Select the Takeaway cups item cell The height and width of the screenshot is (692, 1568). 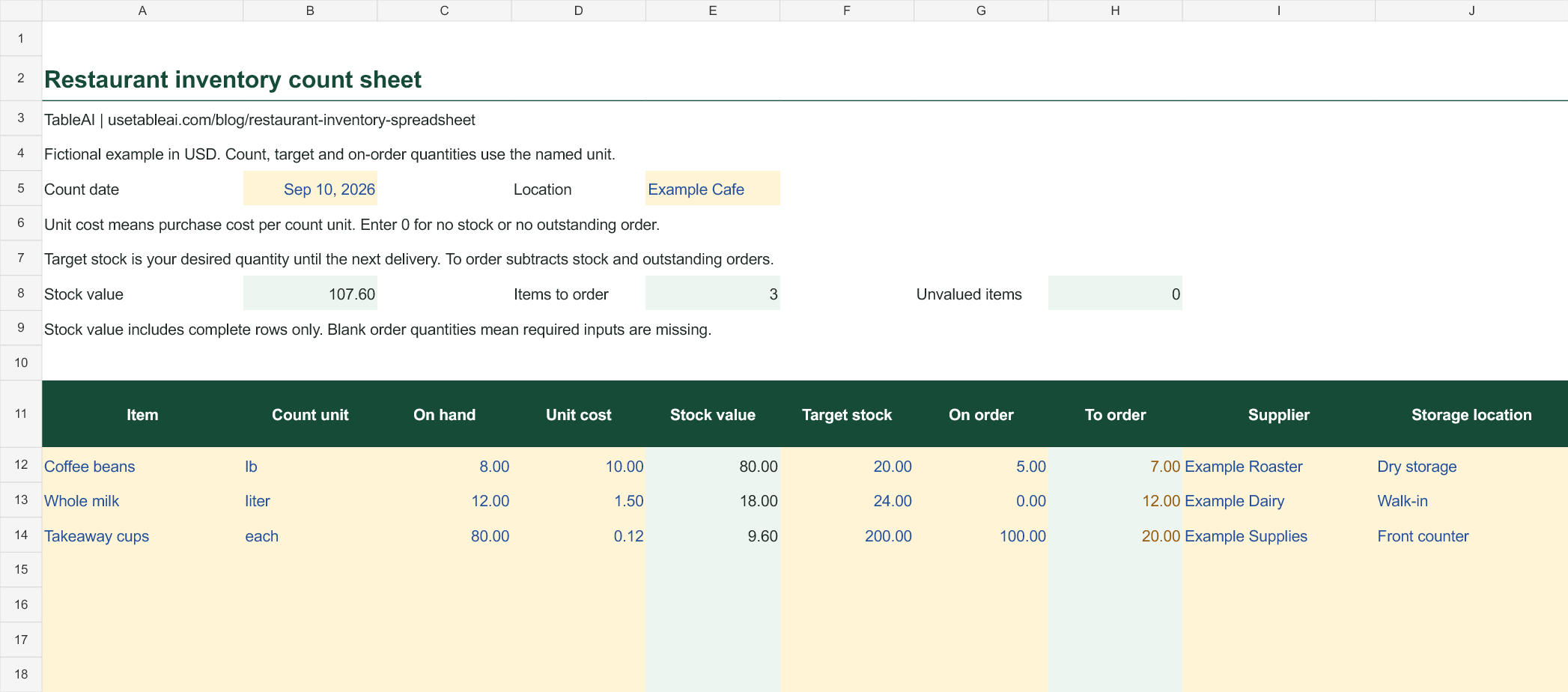(x=142, y=535)
